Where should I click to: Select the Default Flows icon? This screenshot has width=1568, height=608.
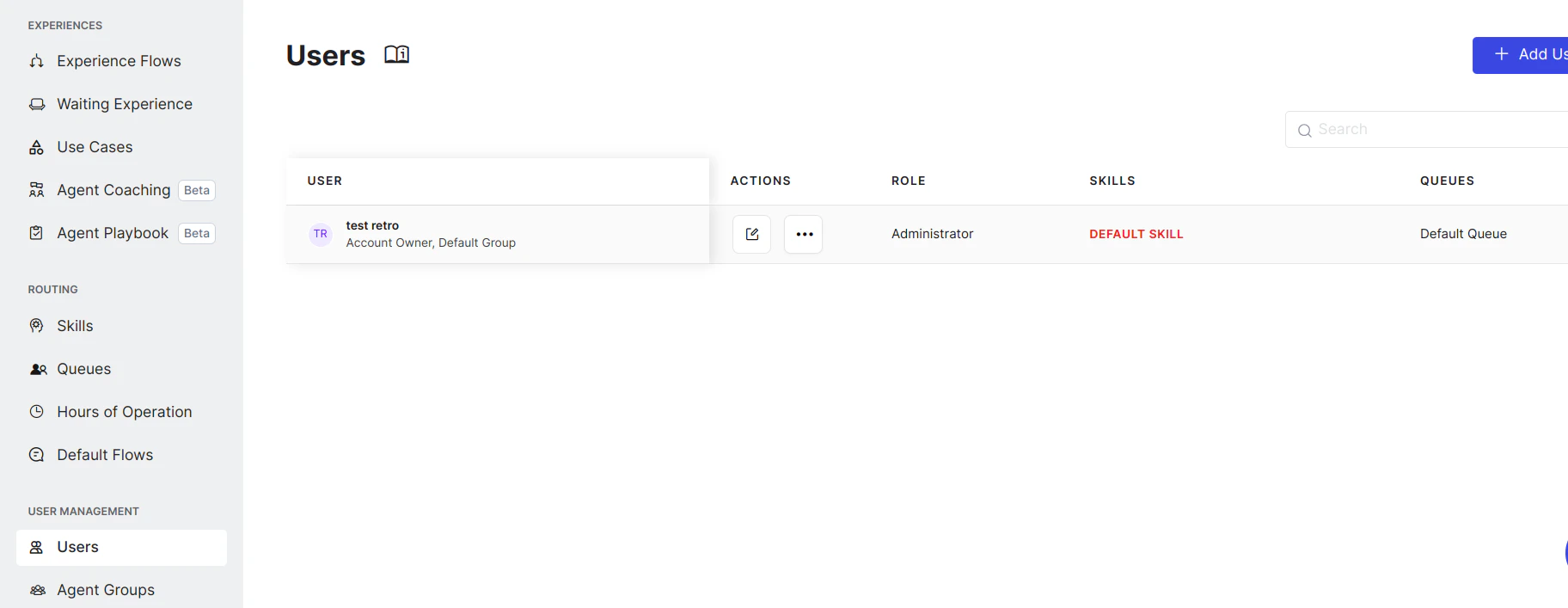click(36, 454)
